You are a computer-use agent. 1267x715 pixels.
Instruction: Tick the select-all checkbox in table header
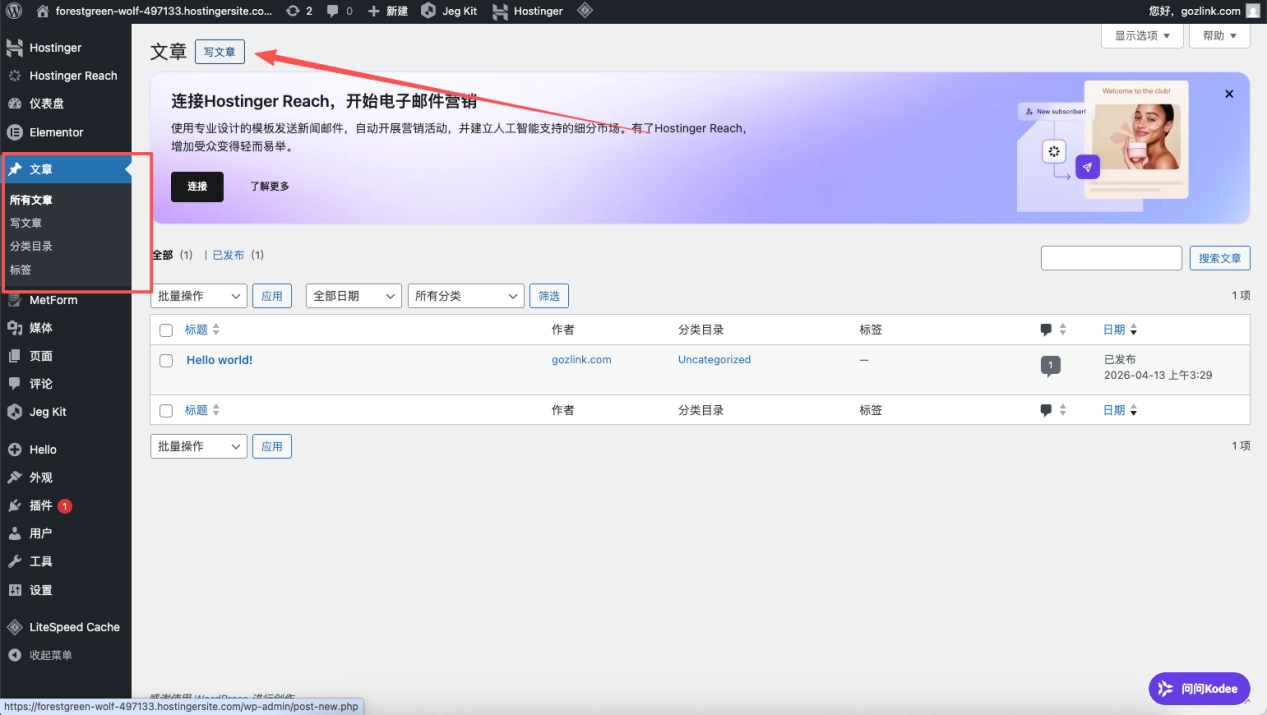pyautogui.click(x=166, y=330)
